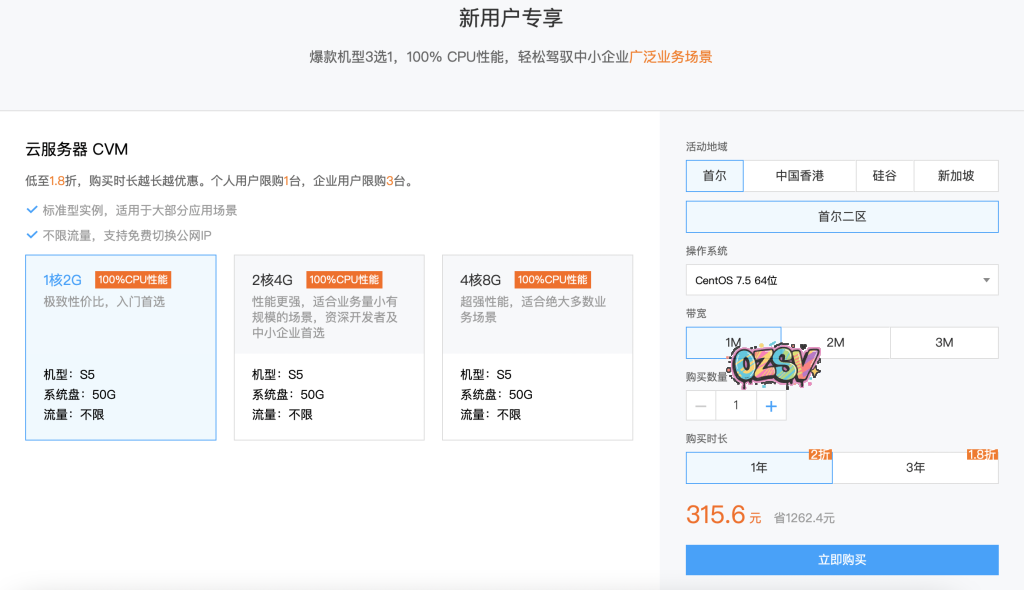Click the purchase quantity input field
The height and width of the screenshot is (590, 1024).
(736, 406)
